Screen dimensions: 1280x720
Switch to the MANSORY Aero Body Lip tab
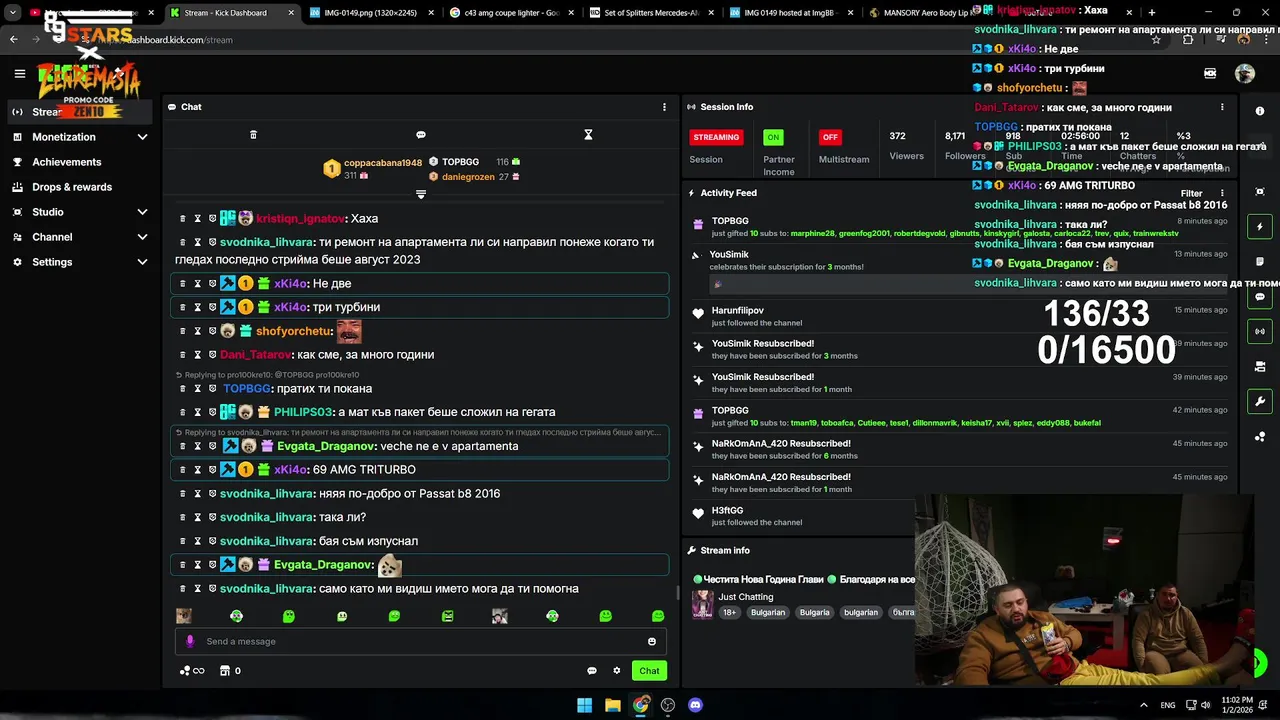click(930, 13)
